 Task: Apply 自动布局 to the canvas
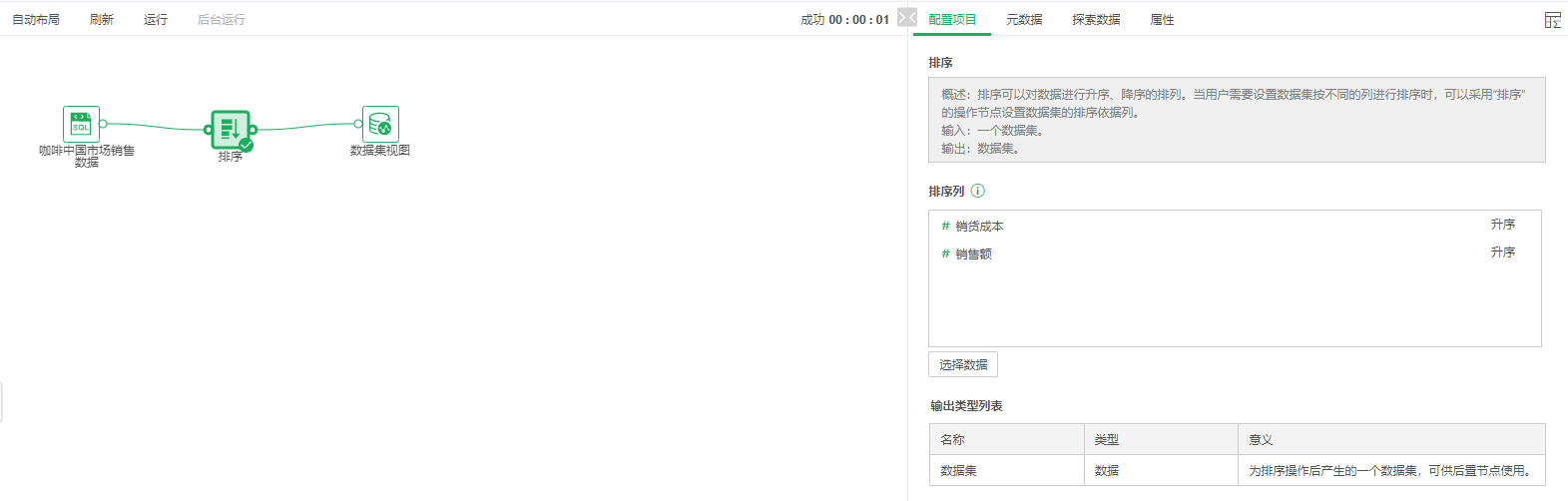pos(36,20)
